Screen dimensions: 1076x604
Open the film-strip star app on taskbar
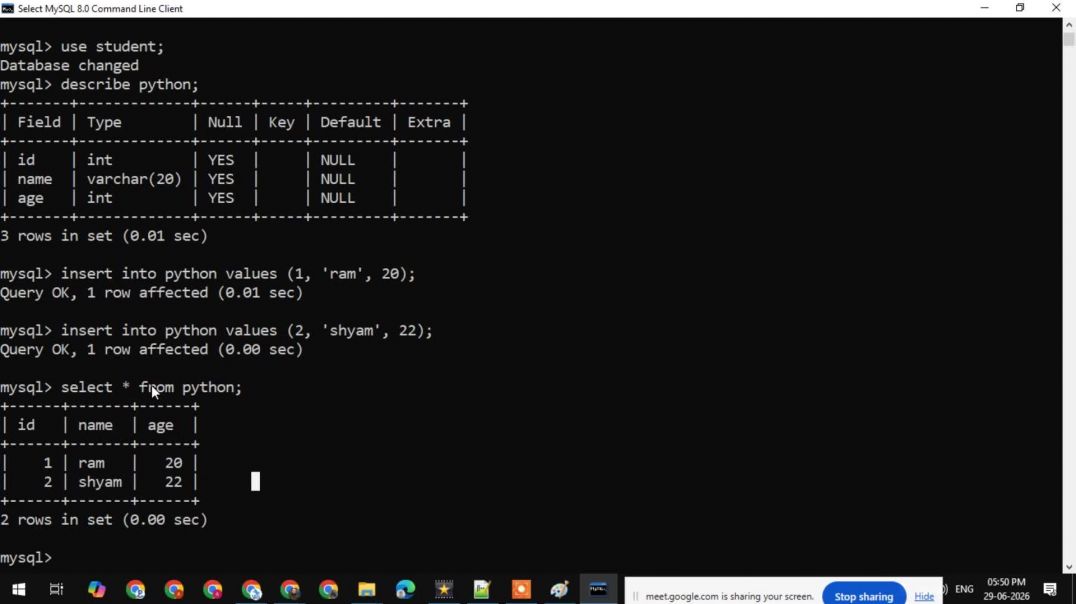pos(444,589)
